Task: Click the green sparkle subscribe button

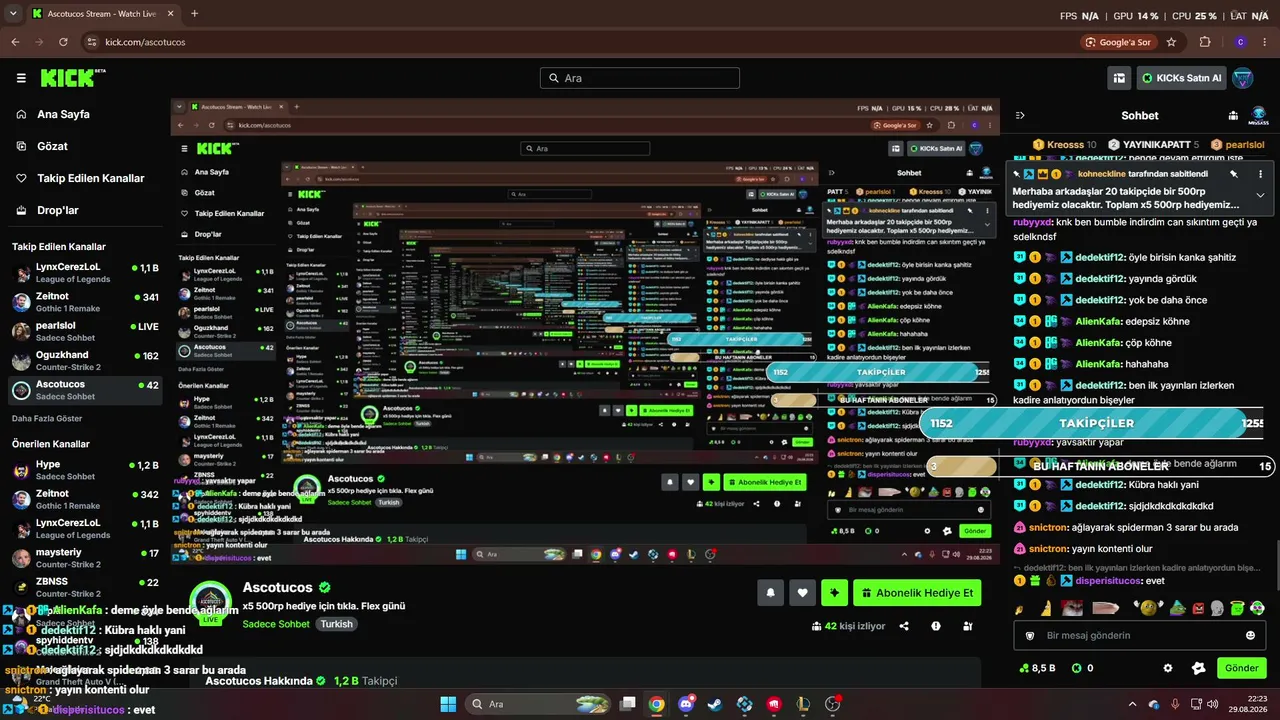Action: 834,593
